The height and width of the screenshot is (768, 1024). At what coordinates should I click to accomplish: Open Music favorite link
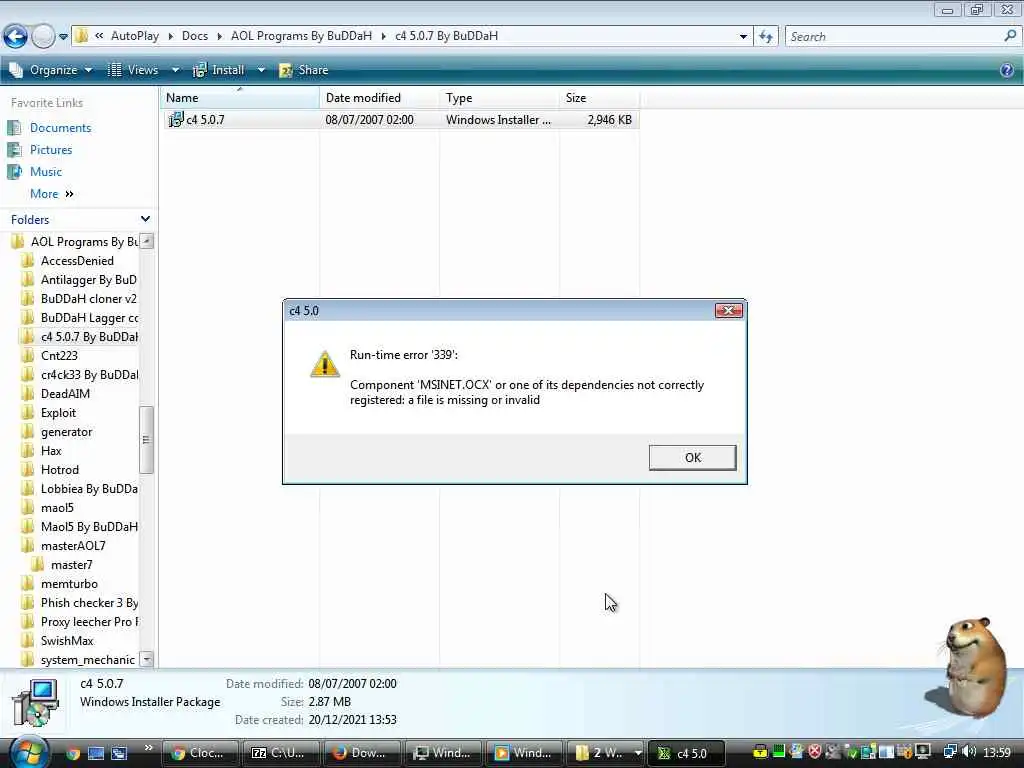coord(46,172)
